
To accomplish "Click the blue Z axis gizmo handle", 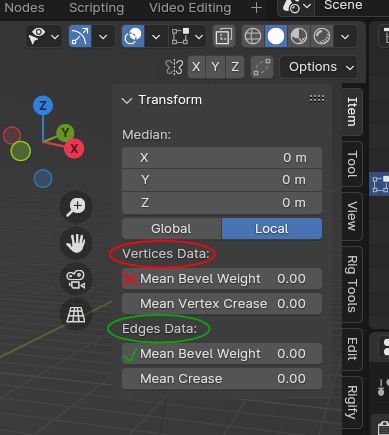I will (43, 106).
